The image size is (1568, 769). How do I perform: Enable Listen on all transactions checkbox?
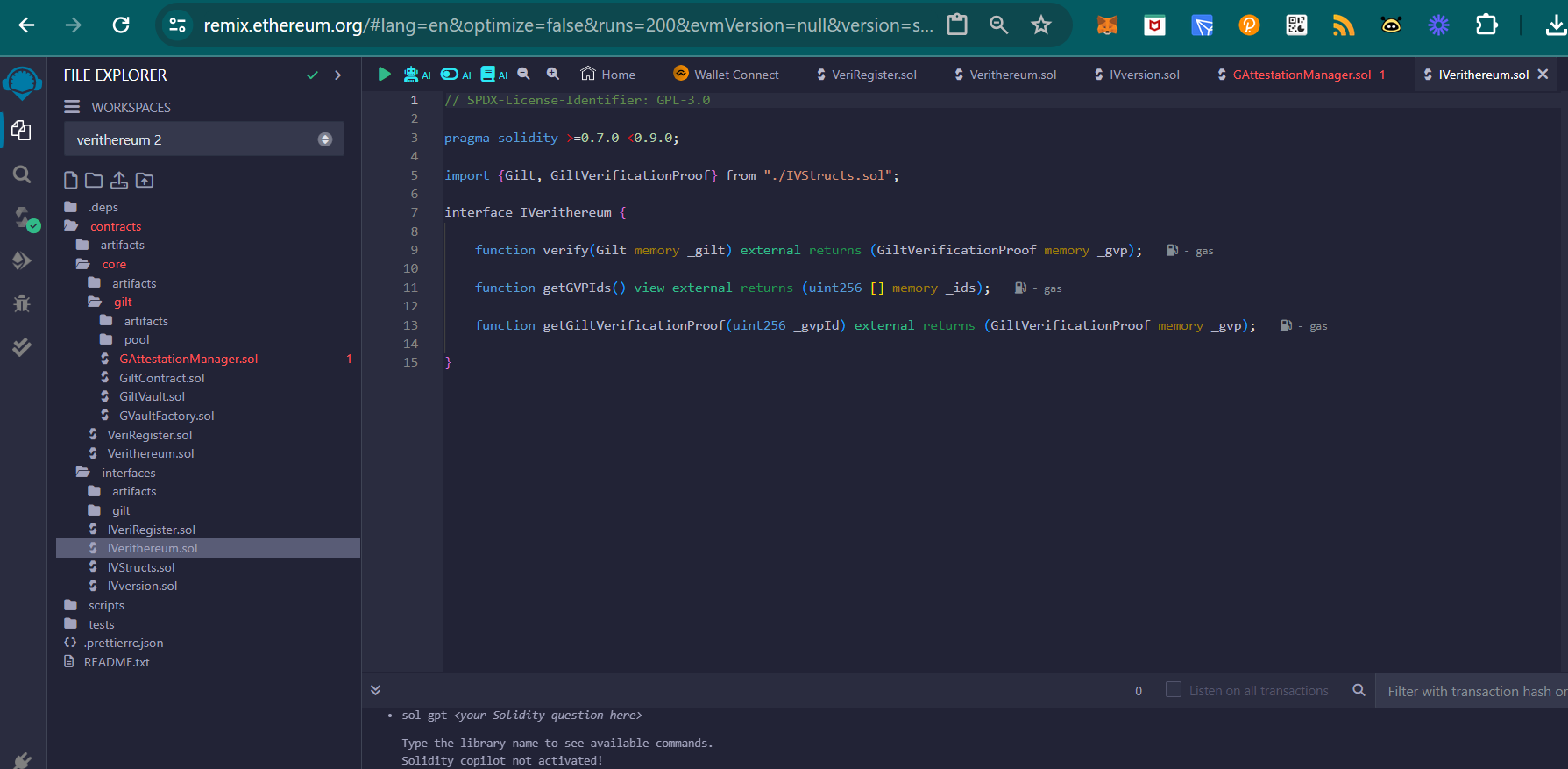point(1173,690)
